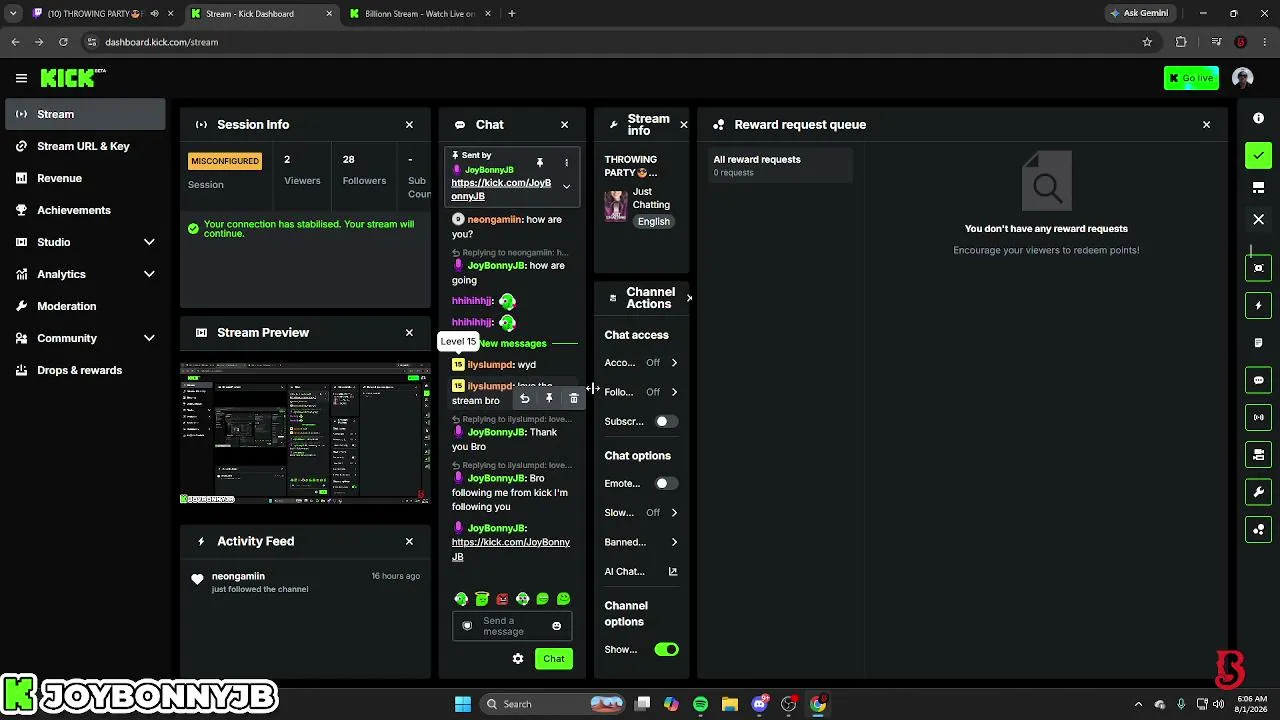Close the Session Info panel
Image resolution: width=1280 pixels, height=720 pixels.
[x=409, y=125]
